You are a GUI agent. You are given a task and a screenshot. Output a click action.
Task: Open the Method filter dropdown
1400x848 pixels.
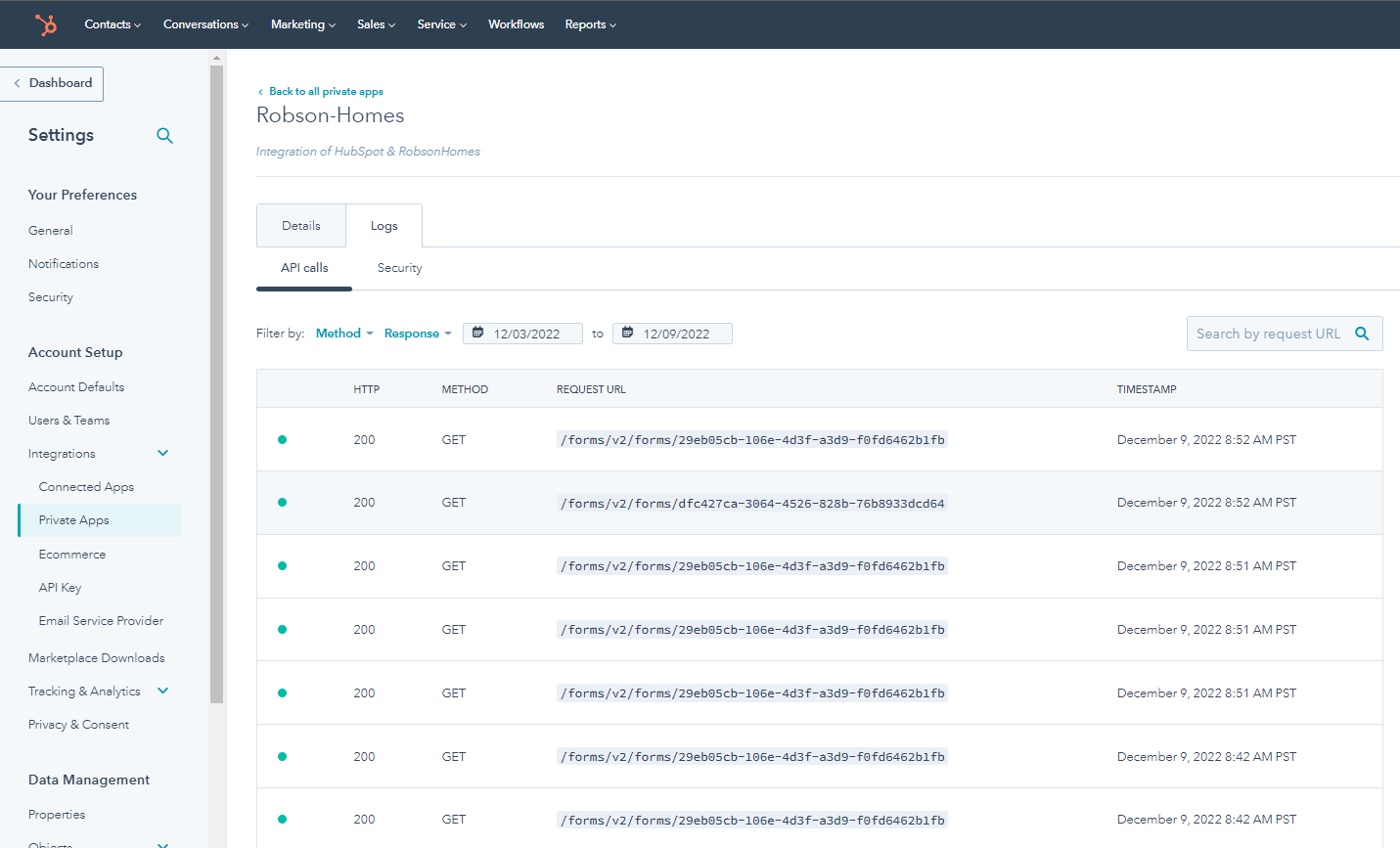tap(343, 333)
